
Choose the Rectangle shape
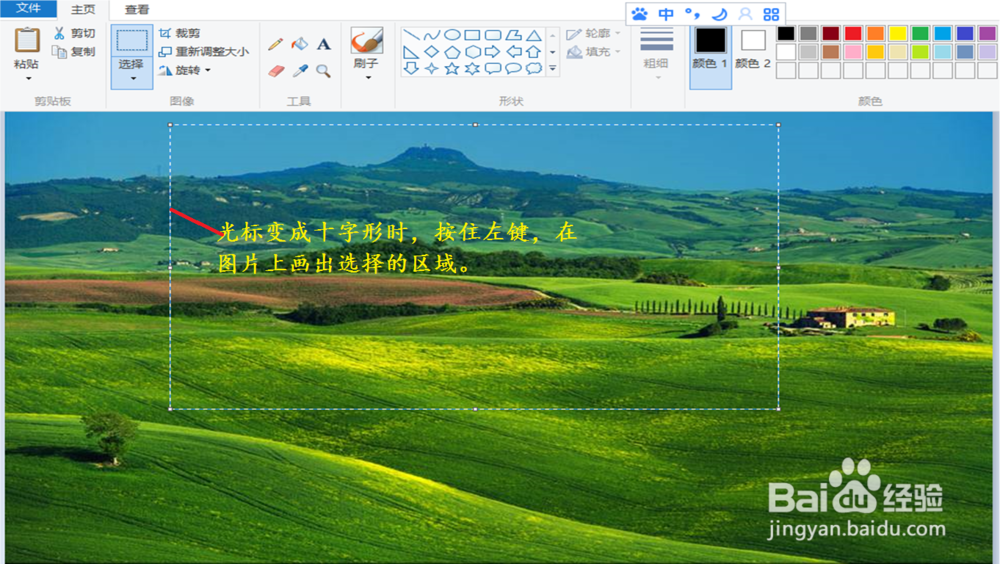coord(473,35)
